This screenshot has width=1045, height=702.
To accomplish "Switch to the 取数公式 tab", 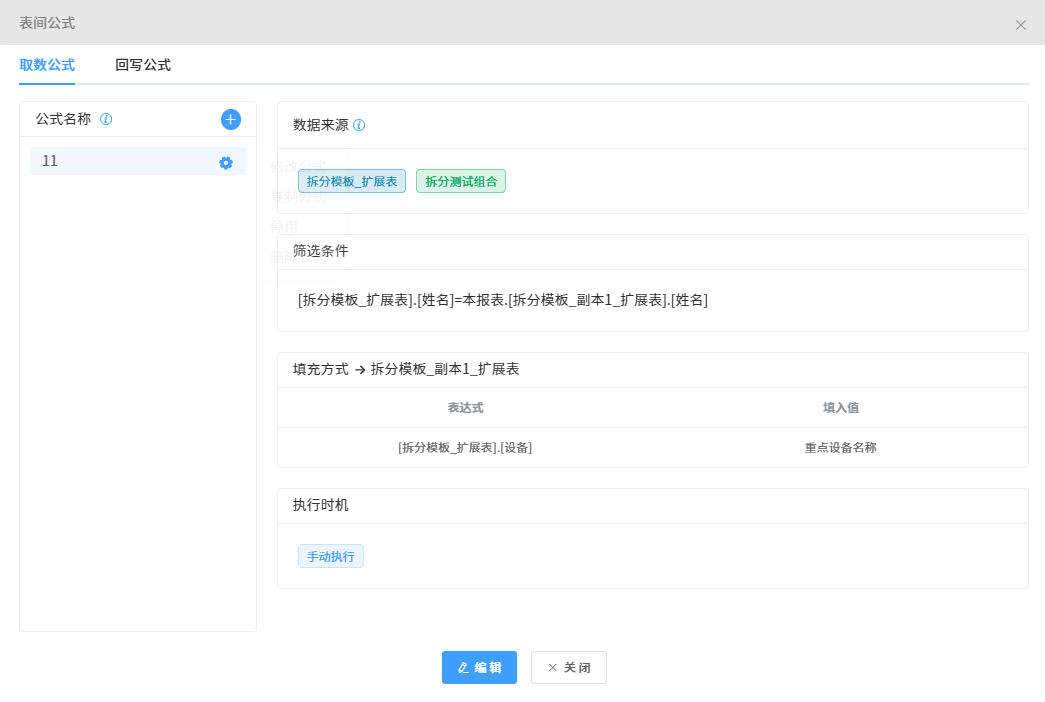I will click(x=47, y=65).
